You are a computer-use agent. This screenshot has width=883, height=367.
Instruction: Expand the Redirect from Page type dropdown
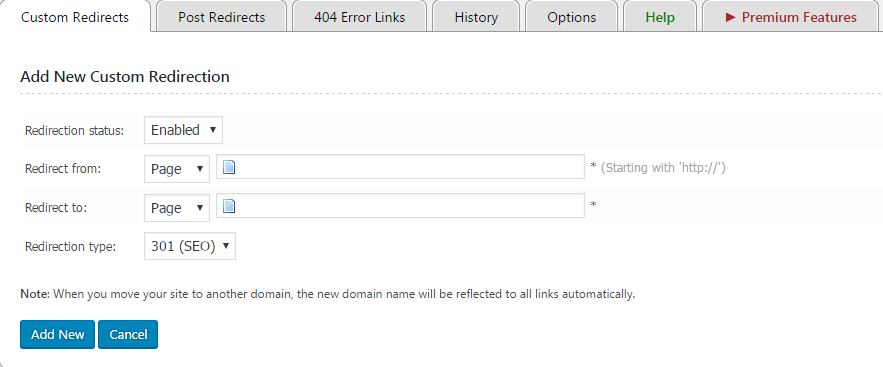(177, 169)
